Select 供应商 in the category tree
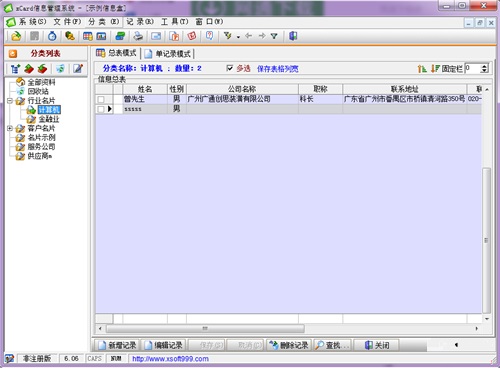This screenshot has width=500, height=368. [x=40, y=156]
